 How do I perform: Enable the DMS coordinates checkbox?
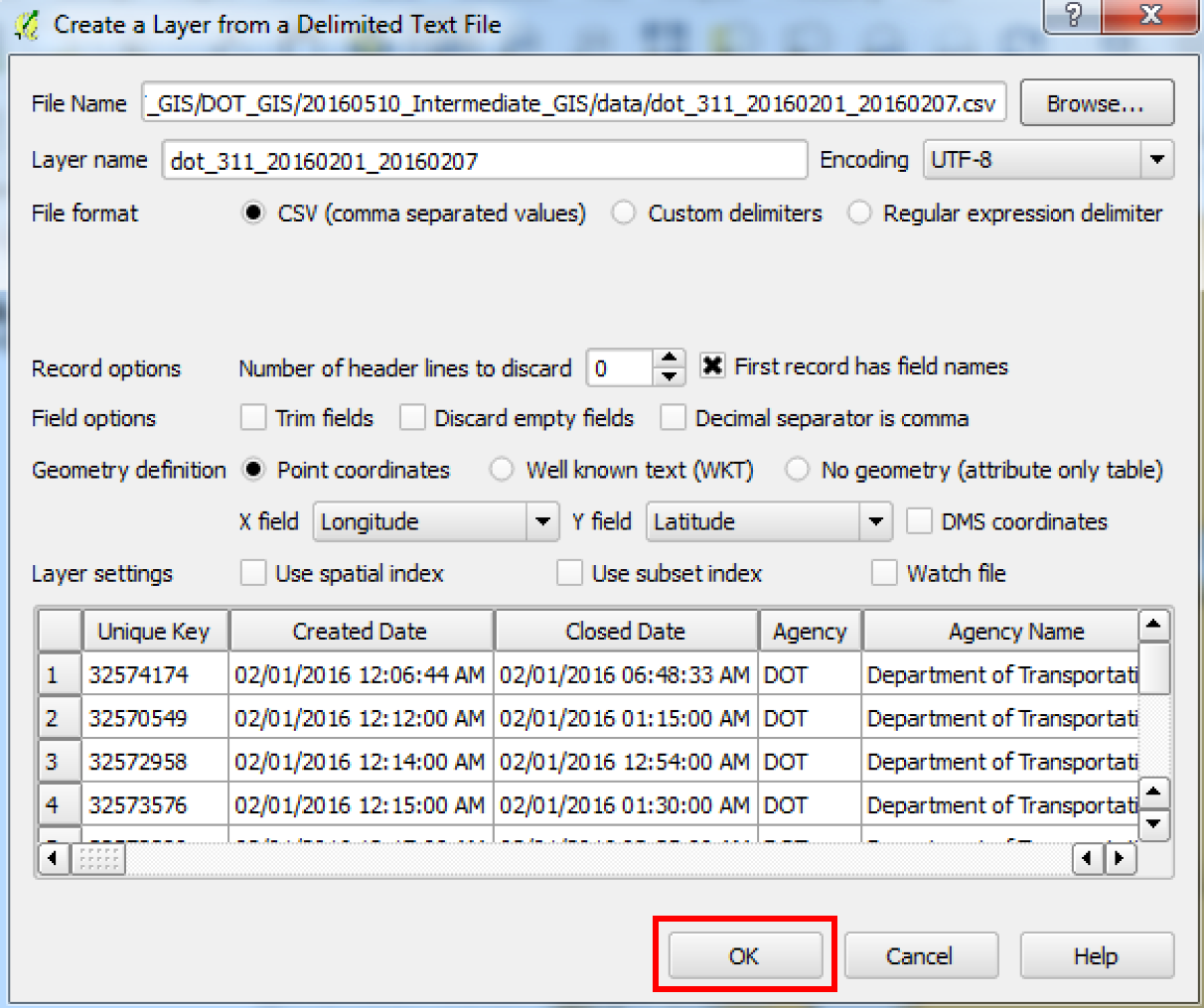click(x=919, y=521)
